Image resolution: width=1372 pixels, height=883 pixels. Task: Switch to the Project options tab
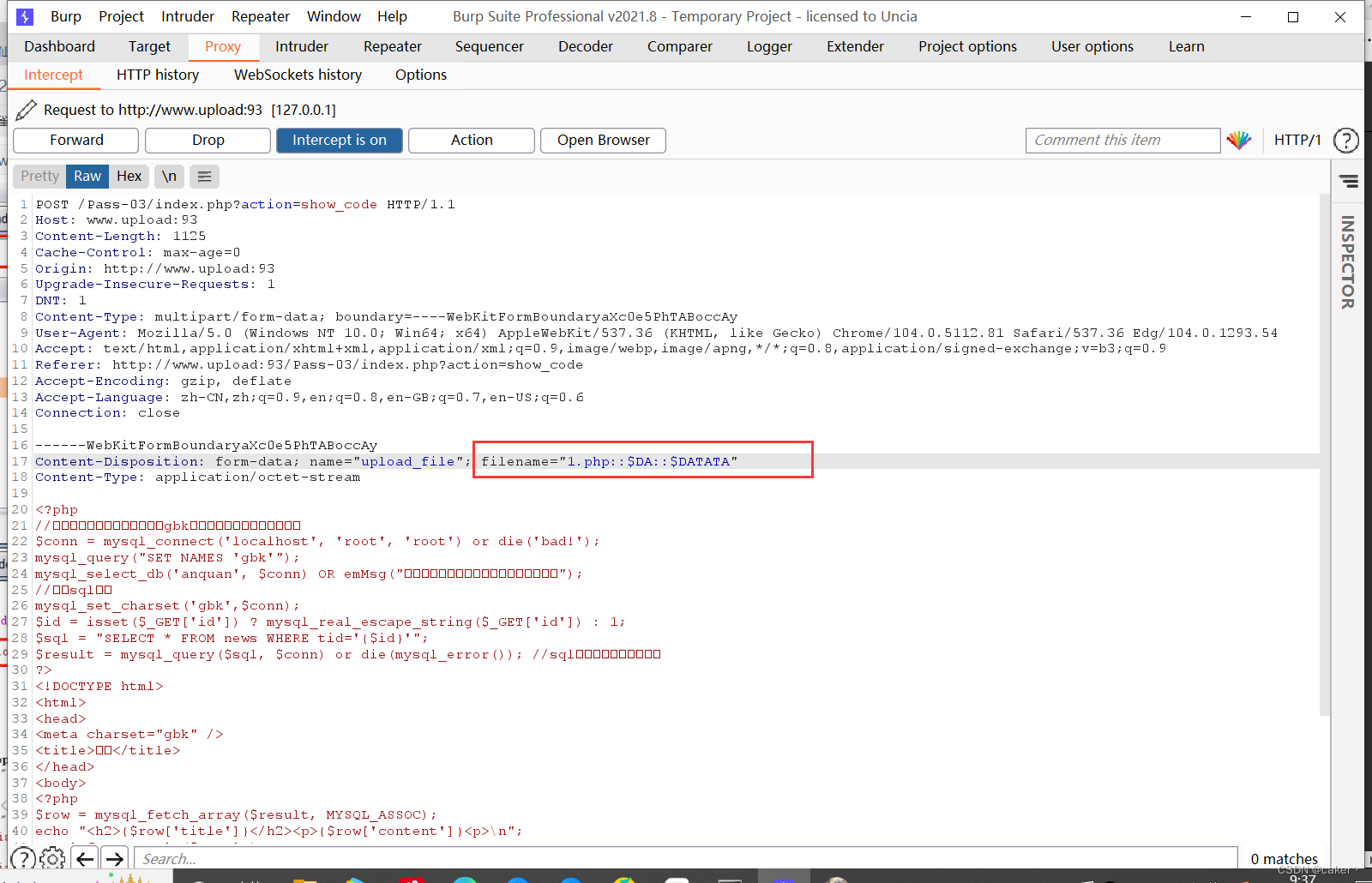pos(967,46)
